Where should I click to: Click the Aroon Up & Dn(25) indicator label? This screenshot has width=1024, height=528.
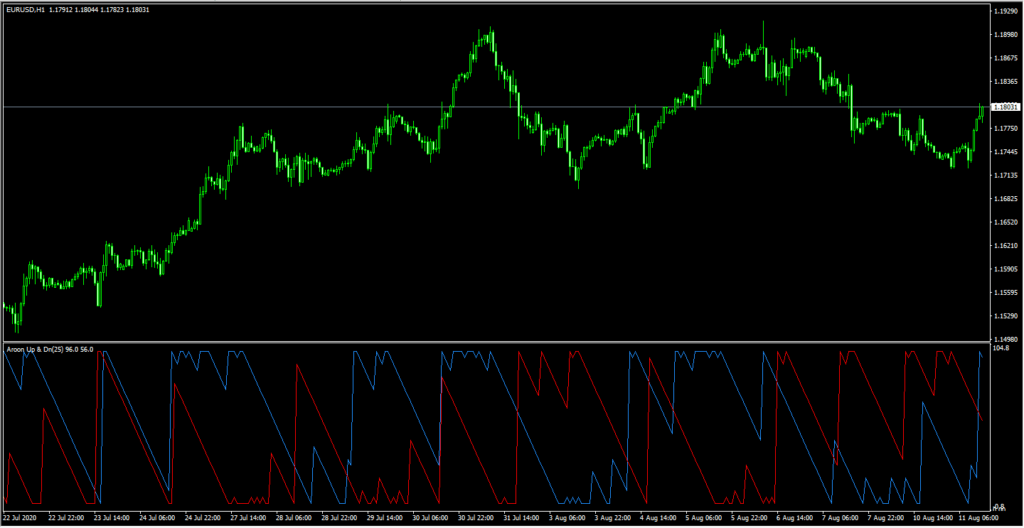50,350
